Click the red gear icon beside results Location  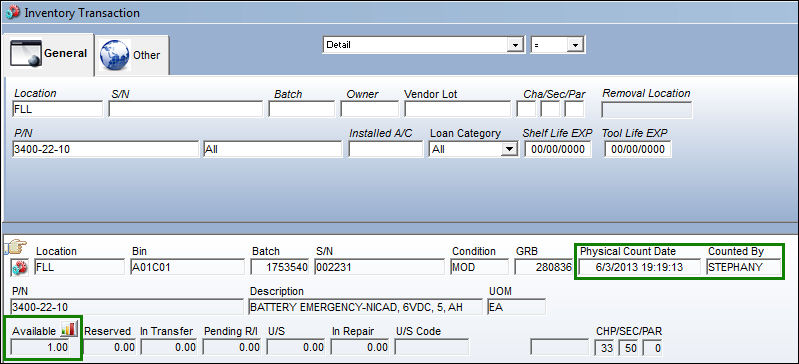(20, 267)
